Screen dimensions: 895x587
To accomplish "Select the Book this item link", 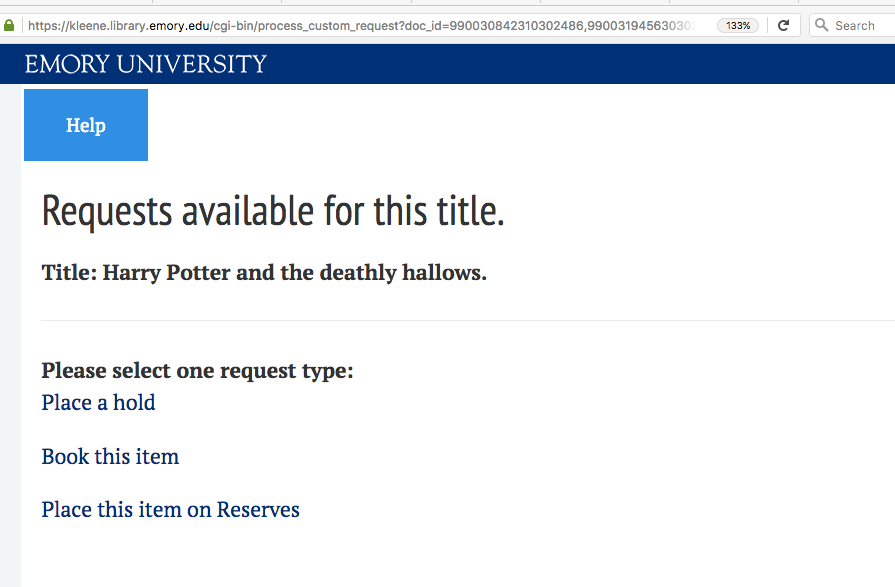I will point(110,456).
